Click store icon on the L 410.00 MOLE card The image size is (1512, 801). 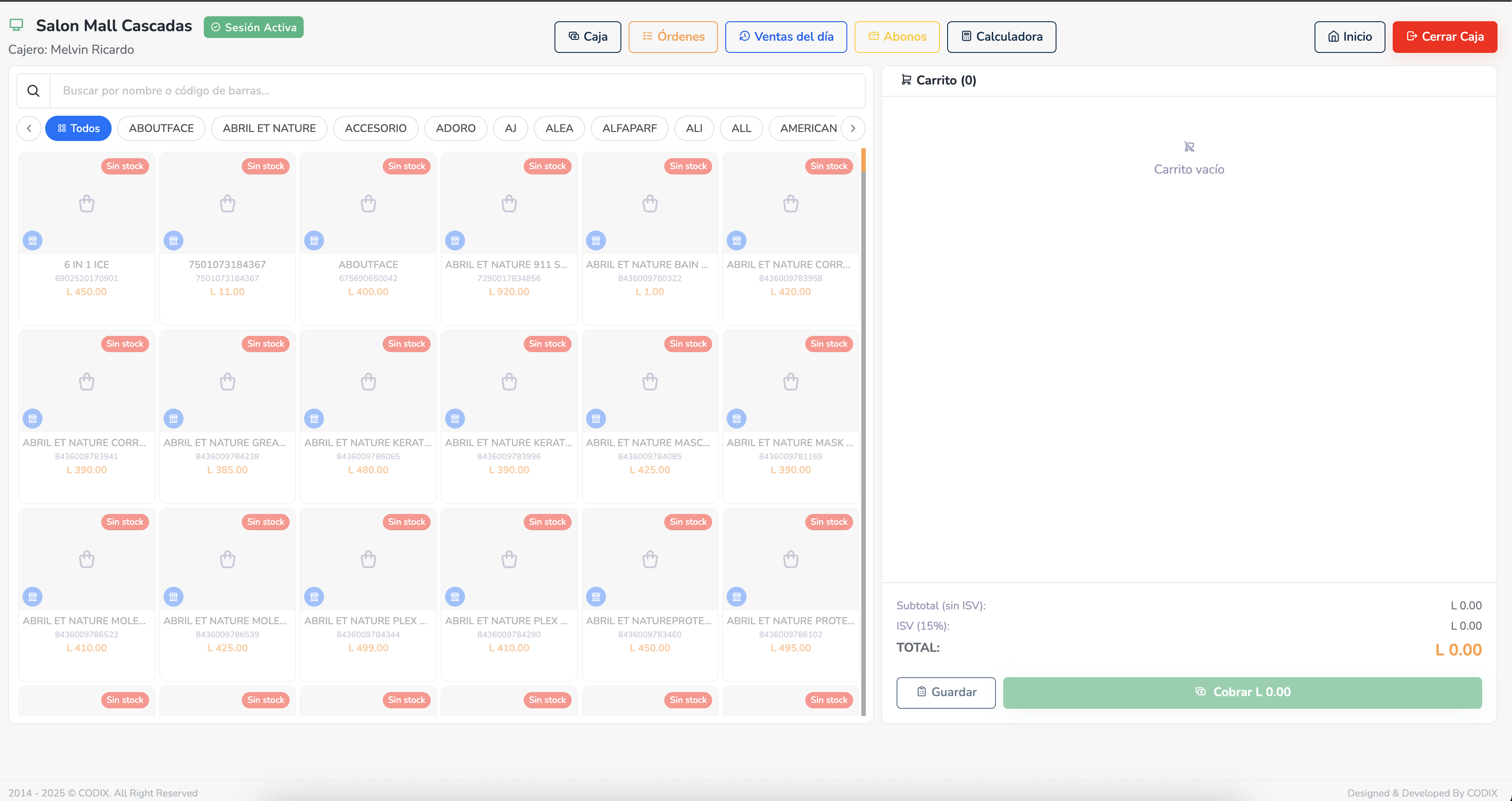(33, 597)
